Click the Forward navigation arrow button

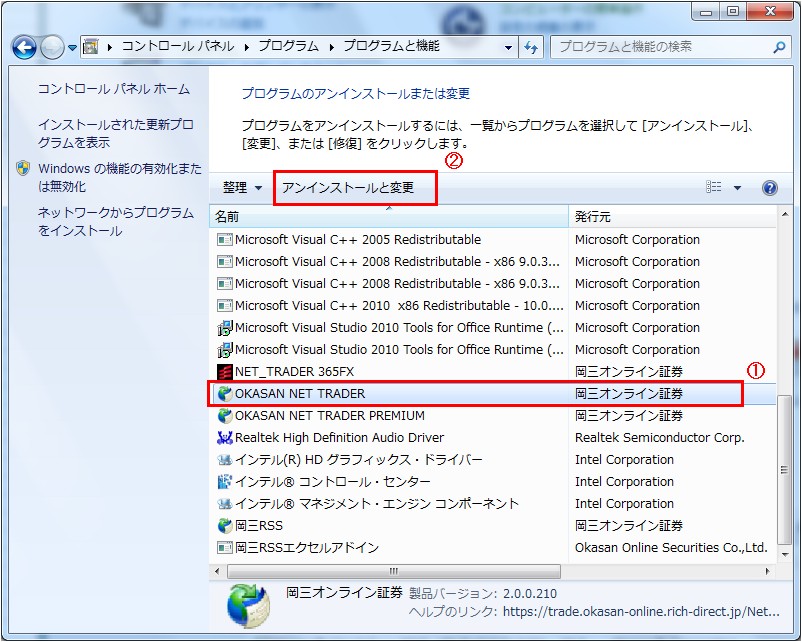tap(52, 48)
